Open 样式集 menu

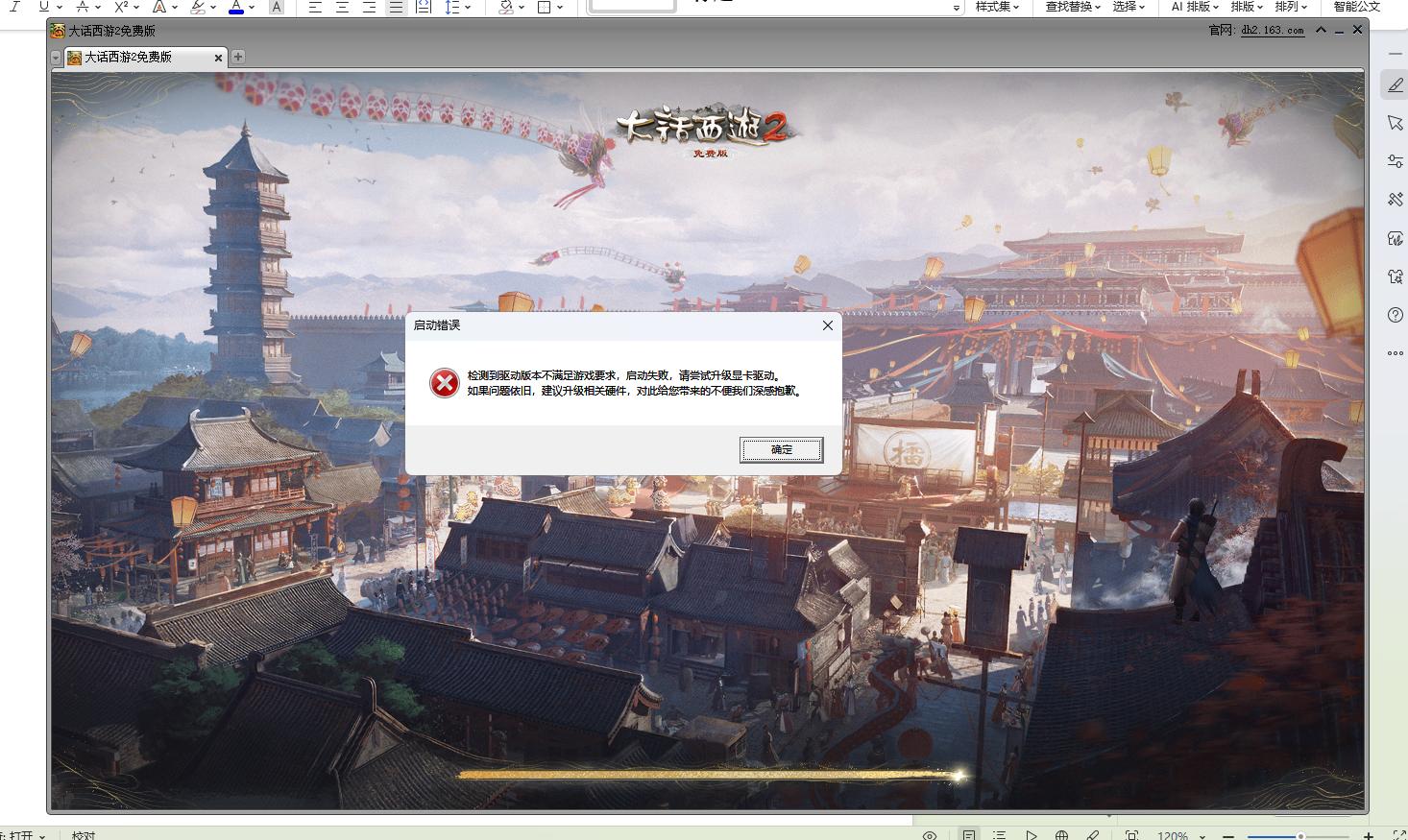pos(997,7)
